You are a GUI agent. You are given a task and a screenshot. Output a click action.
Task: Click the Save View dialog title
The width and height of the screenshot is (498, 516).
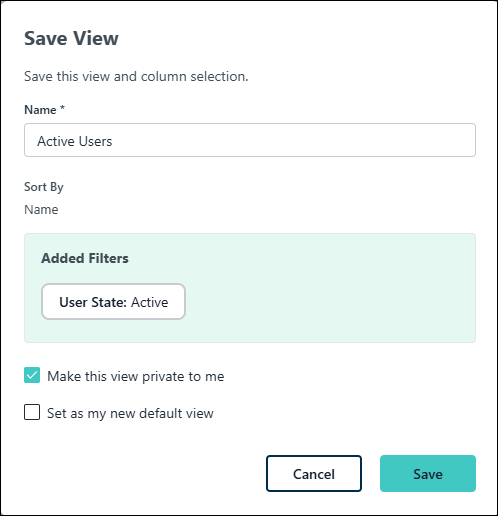coord(71,38)
